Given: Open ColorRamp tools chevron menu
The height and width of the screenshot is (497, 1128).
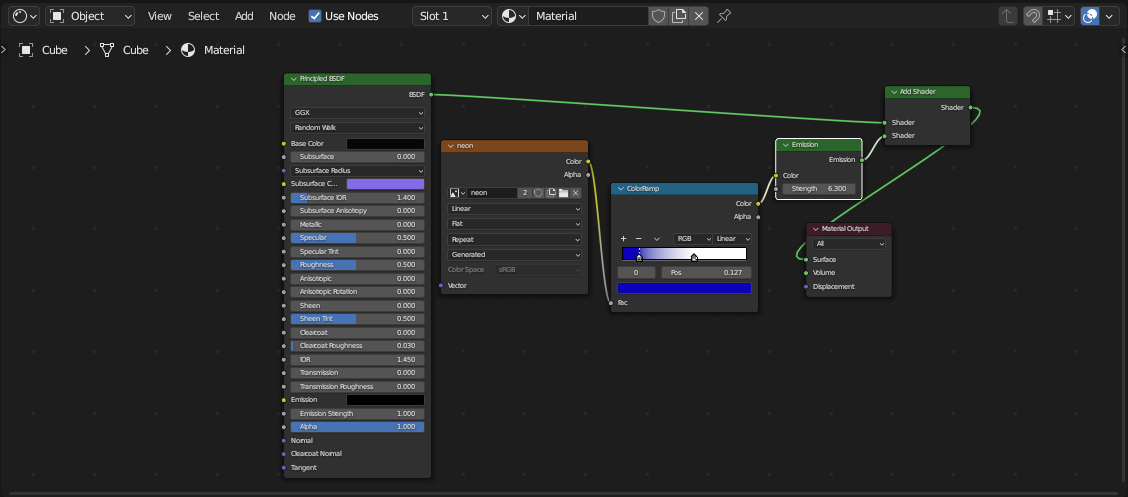Looking at the screenshot, I should coord(656,239).
